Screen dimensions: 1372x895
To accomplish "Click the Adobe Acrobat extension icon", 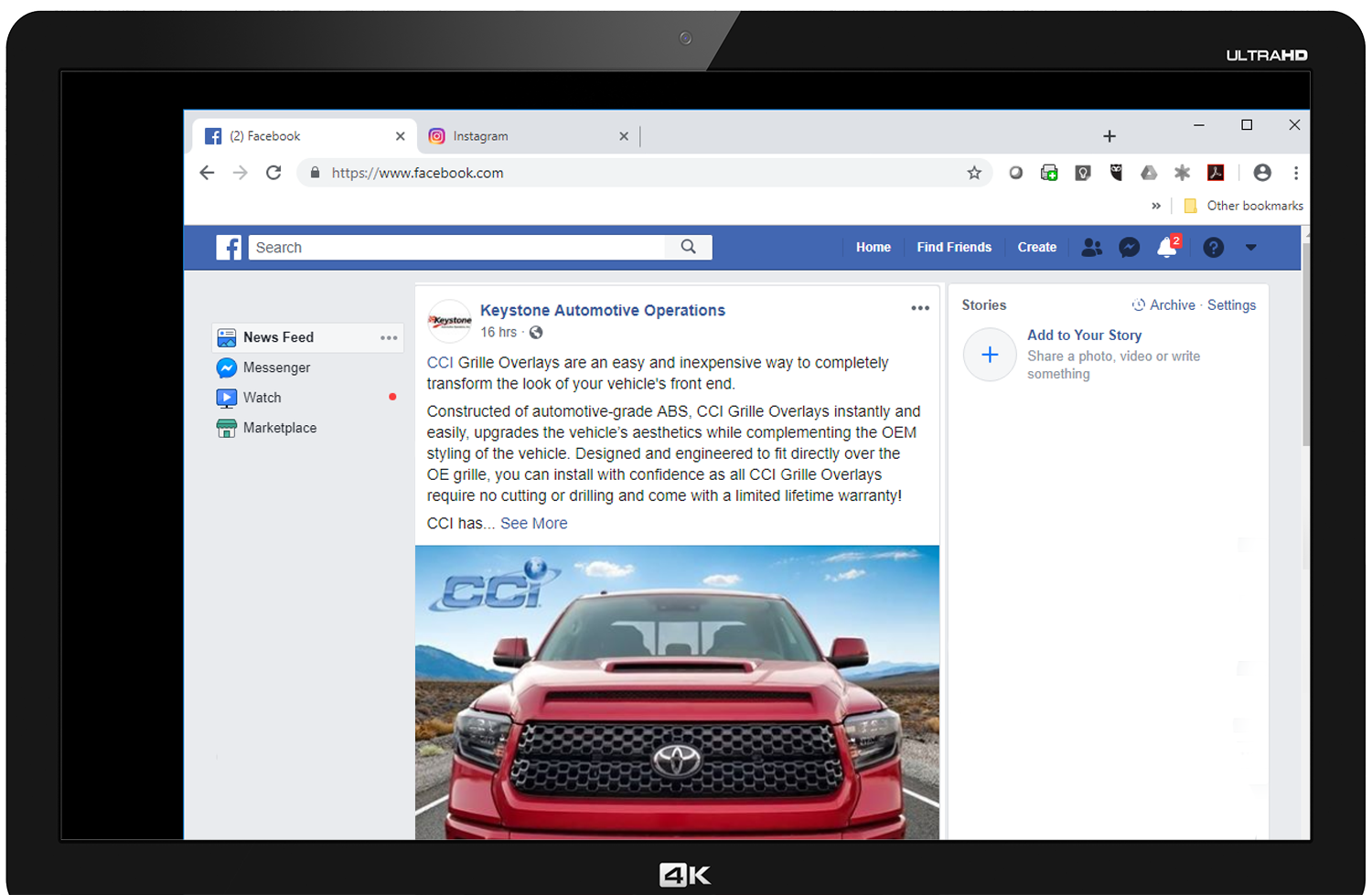I will (x=1216, y=173).
